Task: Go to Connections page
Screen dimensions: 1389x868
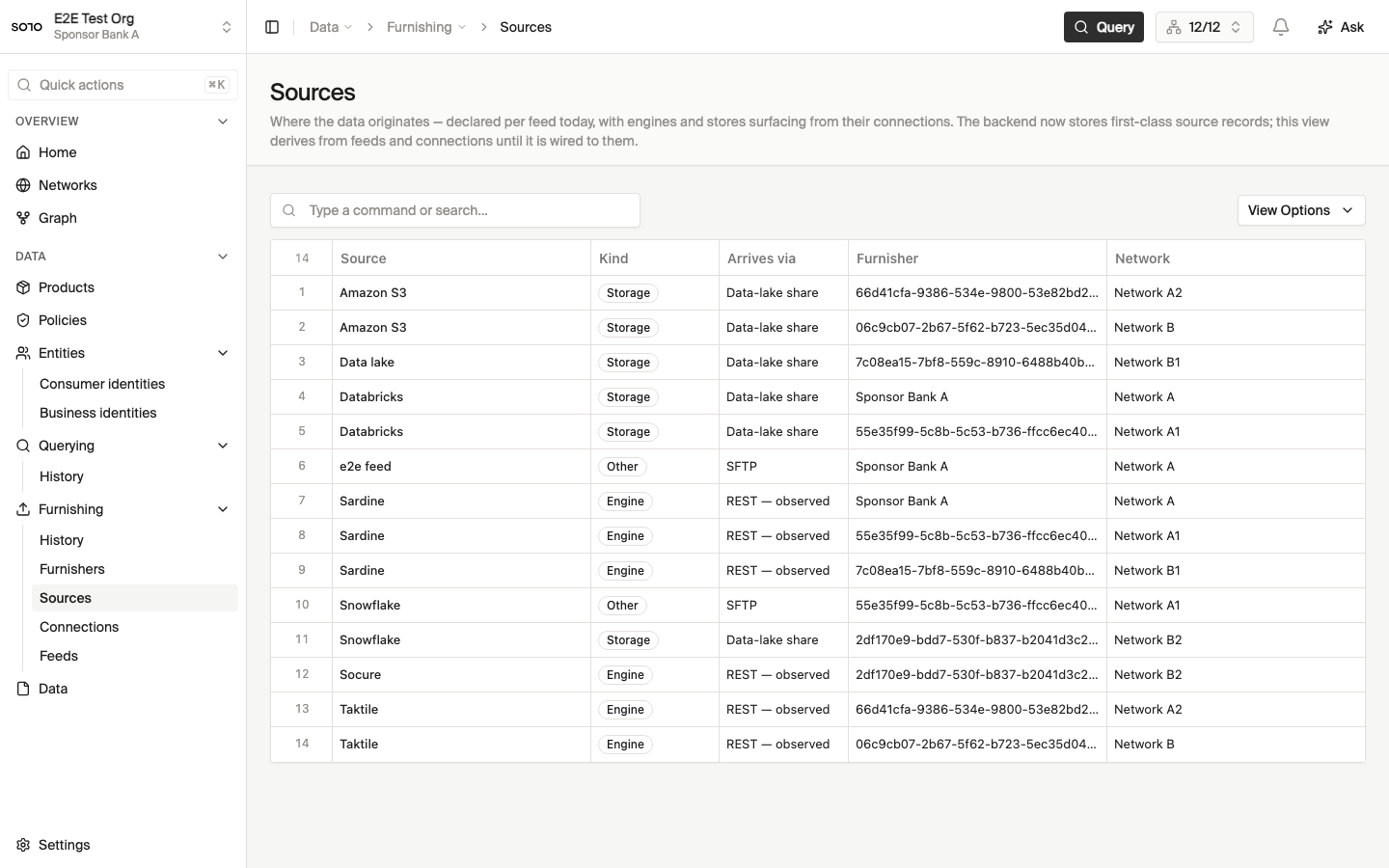Action: tap(79, 627)
